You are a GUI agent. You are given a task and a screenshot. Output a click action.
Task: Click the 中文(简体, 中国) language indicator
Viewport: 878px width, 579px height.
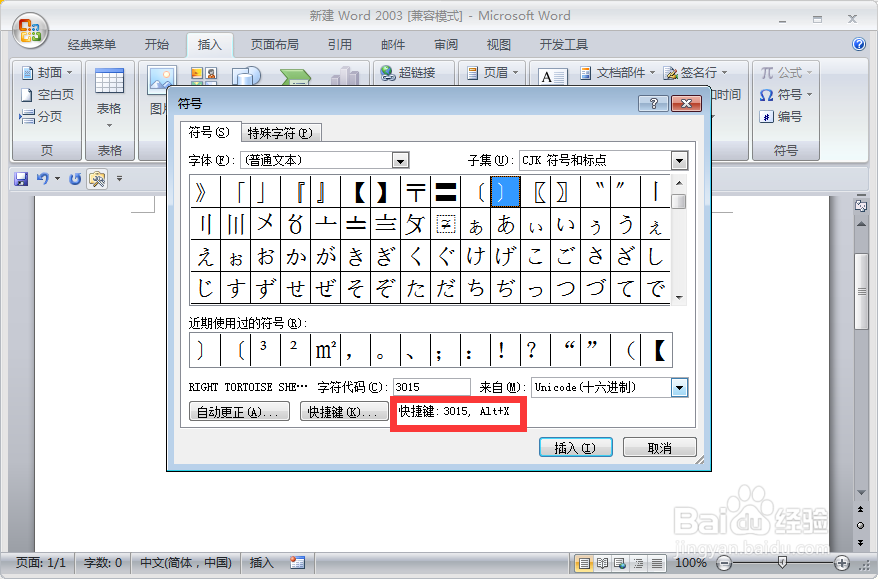pyautogui.click(x=186, y=563)
